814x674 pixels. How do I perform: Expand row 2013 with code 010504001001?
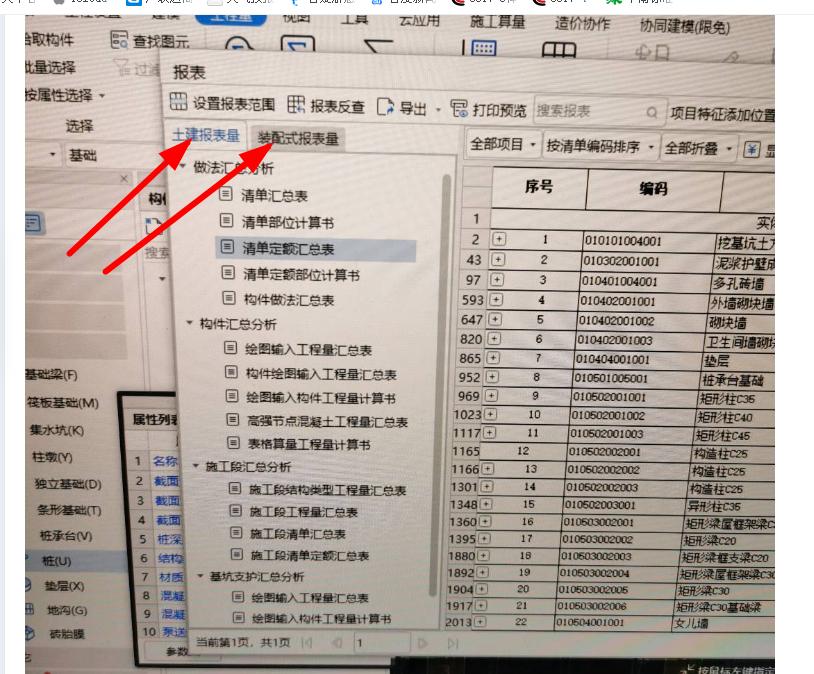point(480,622)
